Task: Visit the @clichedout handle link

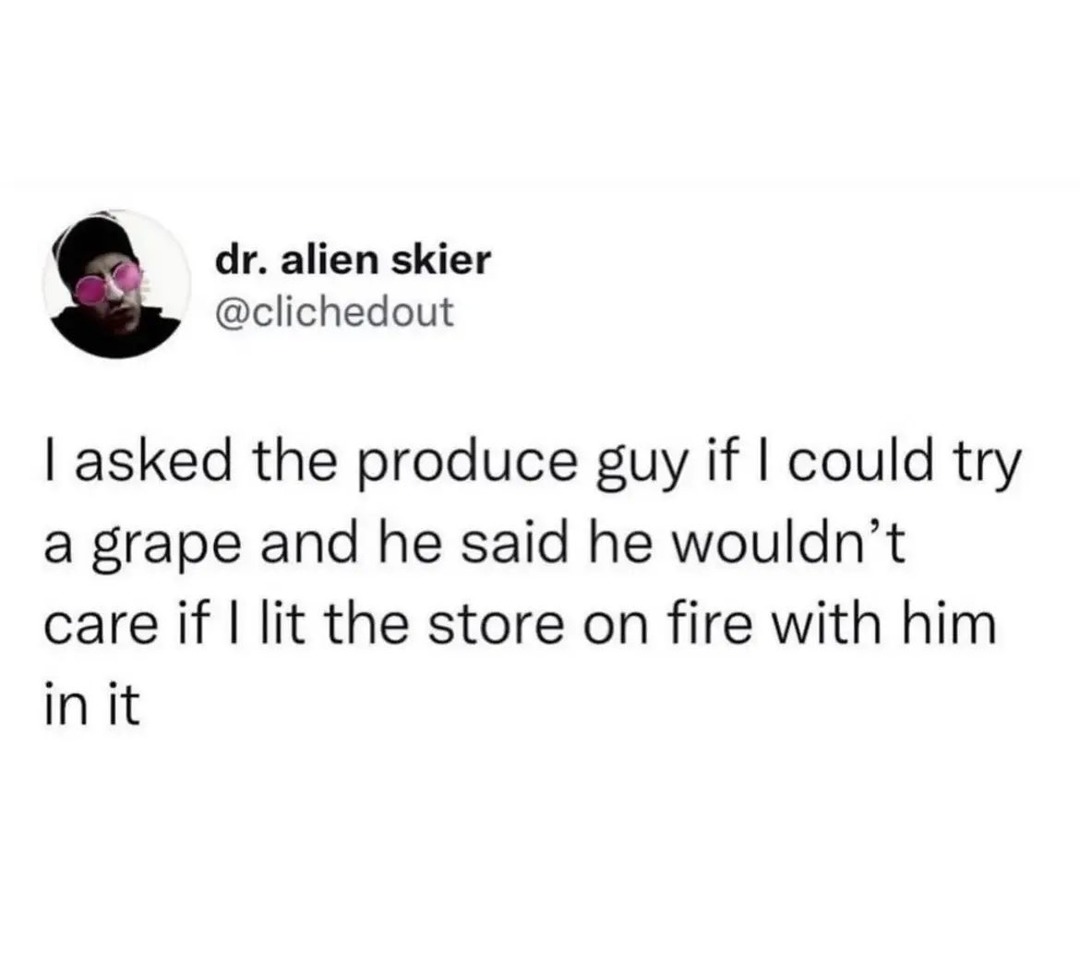Action: pos(335,311)
